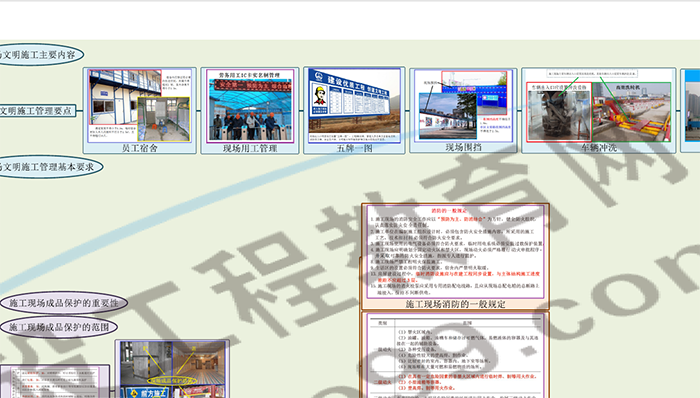This screenshot has height=398, width=700.
Task: Open the 员工宿舍 image card
Action: tap(140, 111)
